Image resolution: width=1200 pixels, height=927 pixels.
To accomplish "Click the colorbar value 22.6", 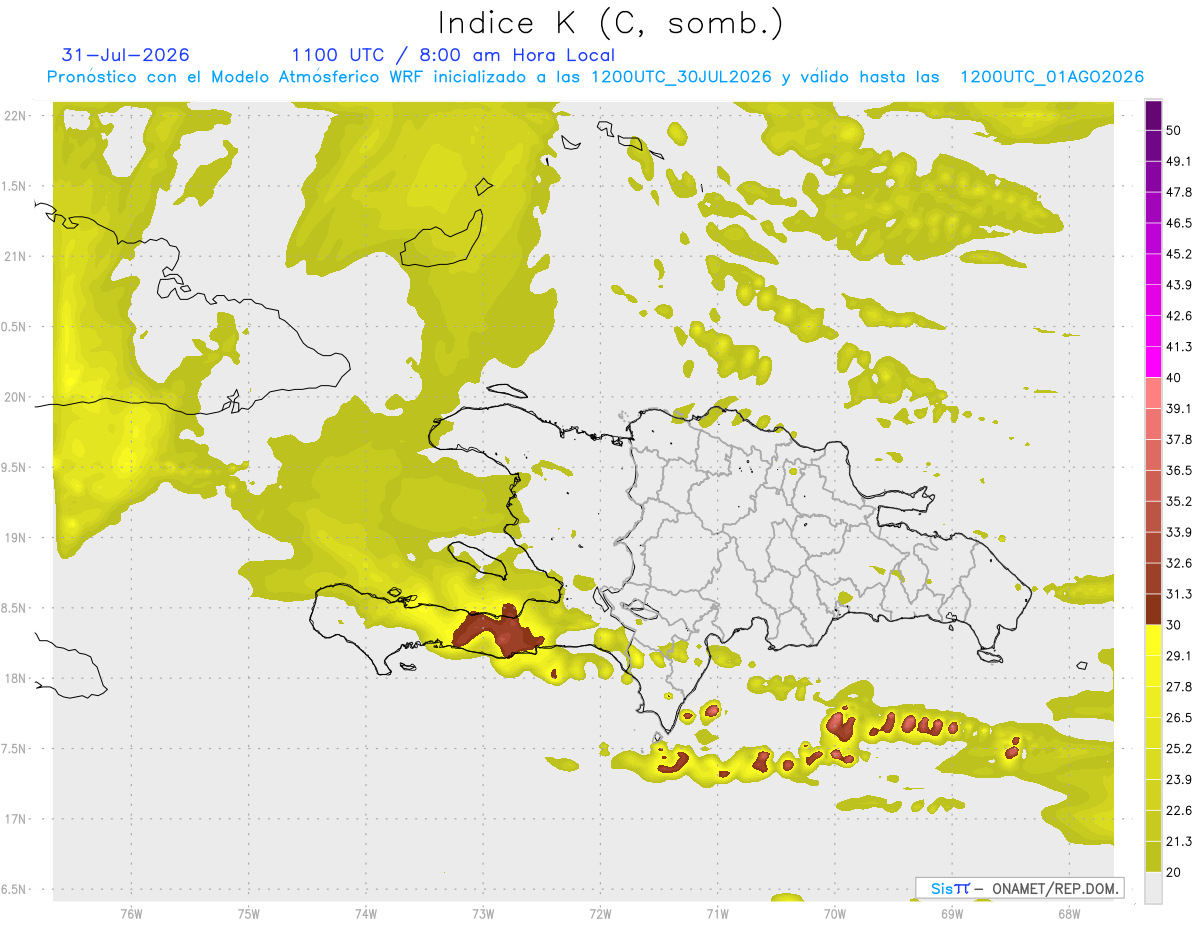I will coord(1179,811).
